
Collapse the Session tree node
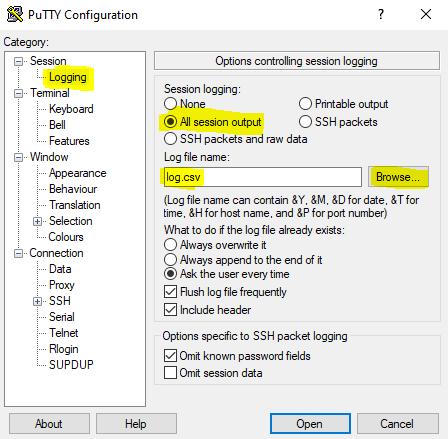18,61
